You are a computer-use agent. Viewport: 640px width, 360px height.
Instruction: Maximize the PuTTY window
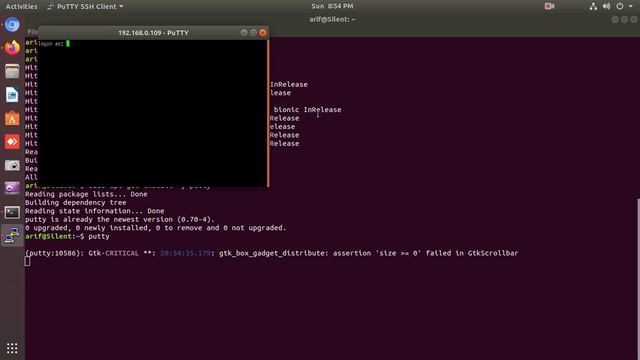(x=253, y=33)
